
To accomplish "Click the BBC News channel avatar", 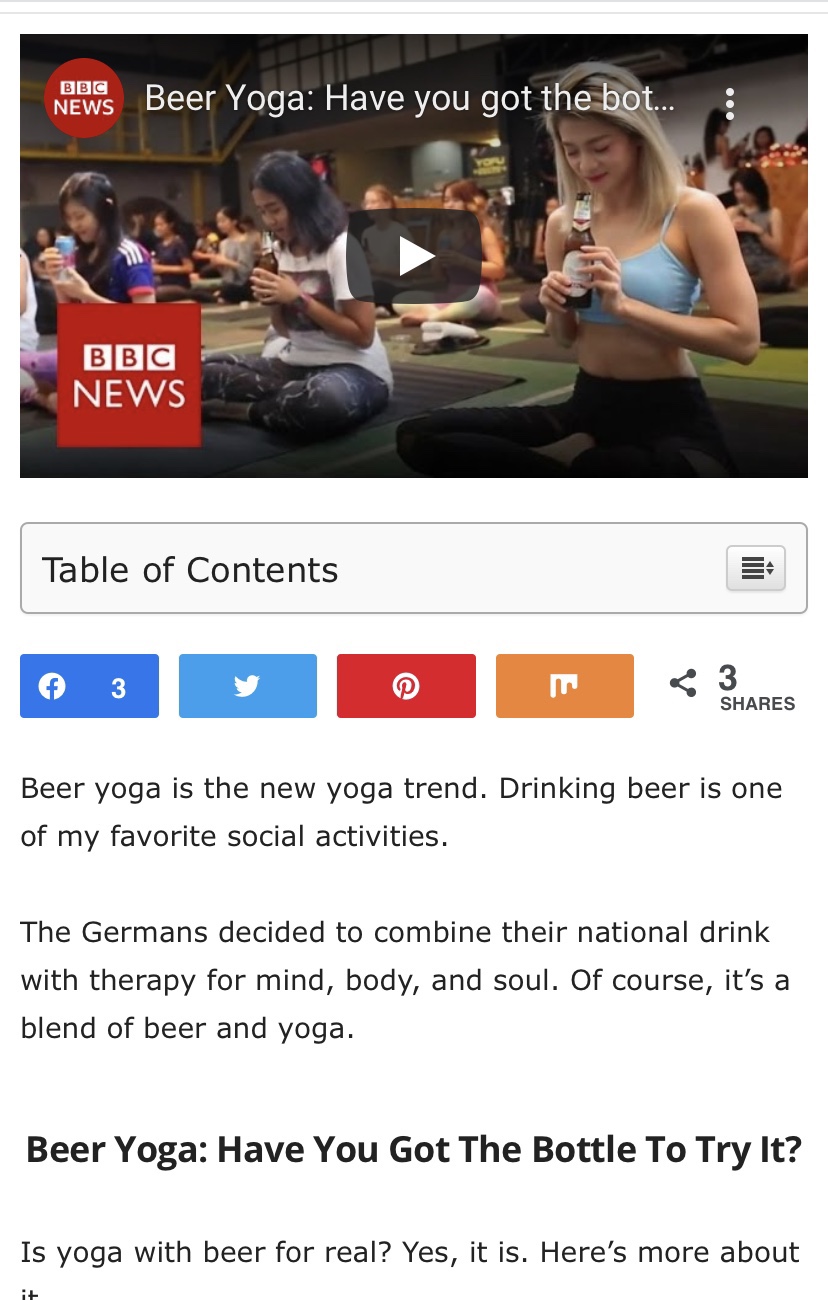I will point(83,98).
